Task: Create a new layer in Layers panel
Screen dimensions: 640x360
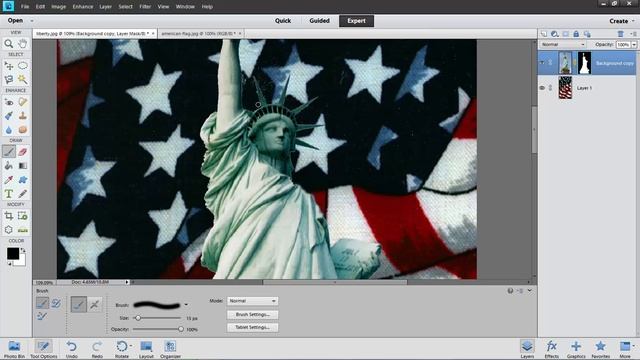Action: coord(544,34)
